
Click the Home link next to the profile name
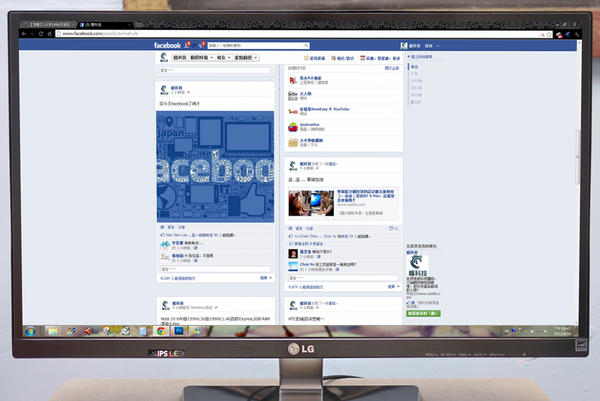tap(429, 46)
